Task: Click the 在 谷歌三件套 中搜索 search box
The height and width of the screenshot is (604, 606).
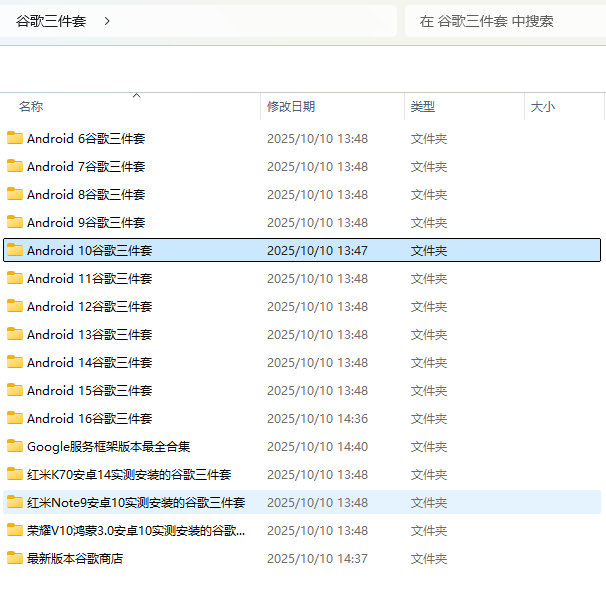Action: click(x=506, y=21)
